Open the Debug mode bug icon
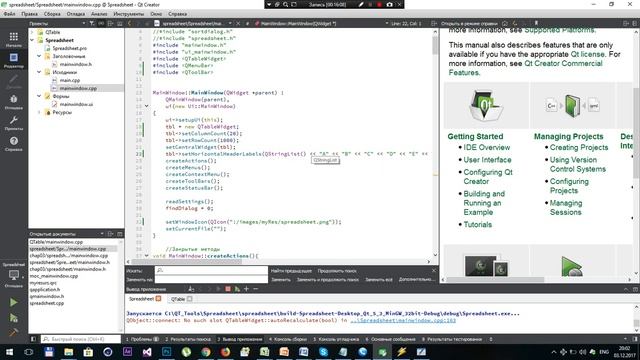The image size is (640, 360). [13, 99]
